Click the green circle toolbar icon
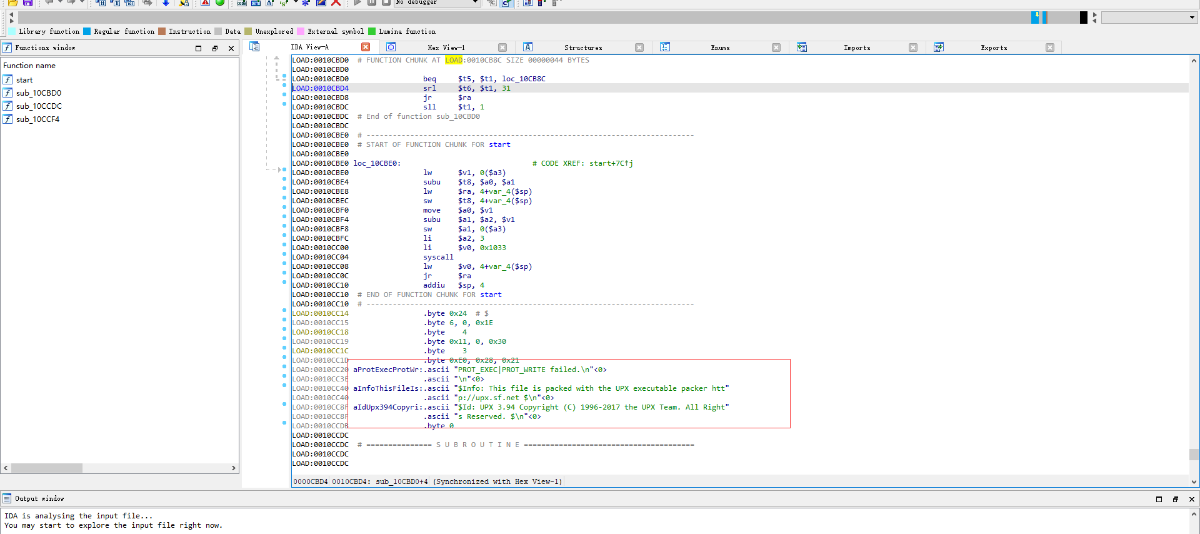1200x534 pixels. [219, 3]
